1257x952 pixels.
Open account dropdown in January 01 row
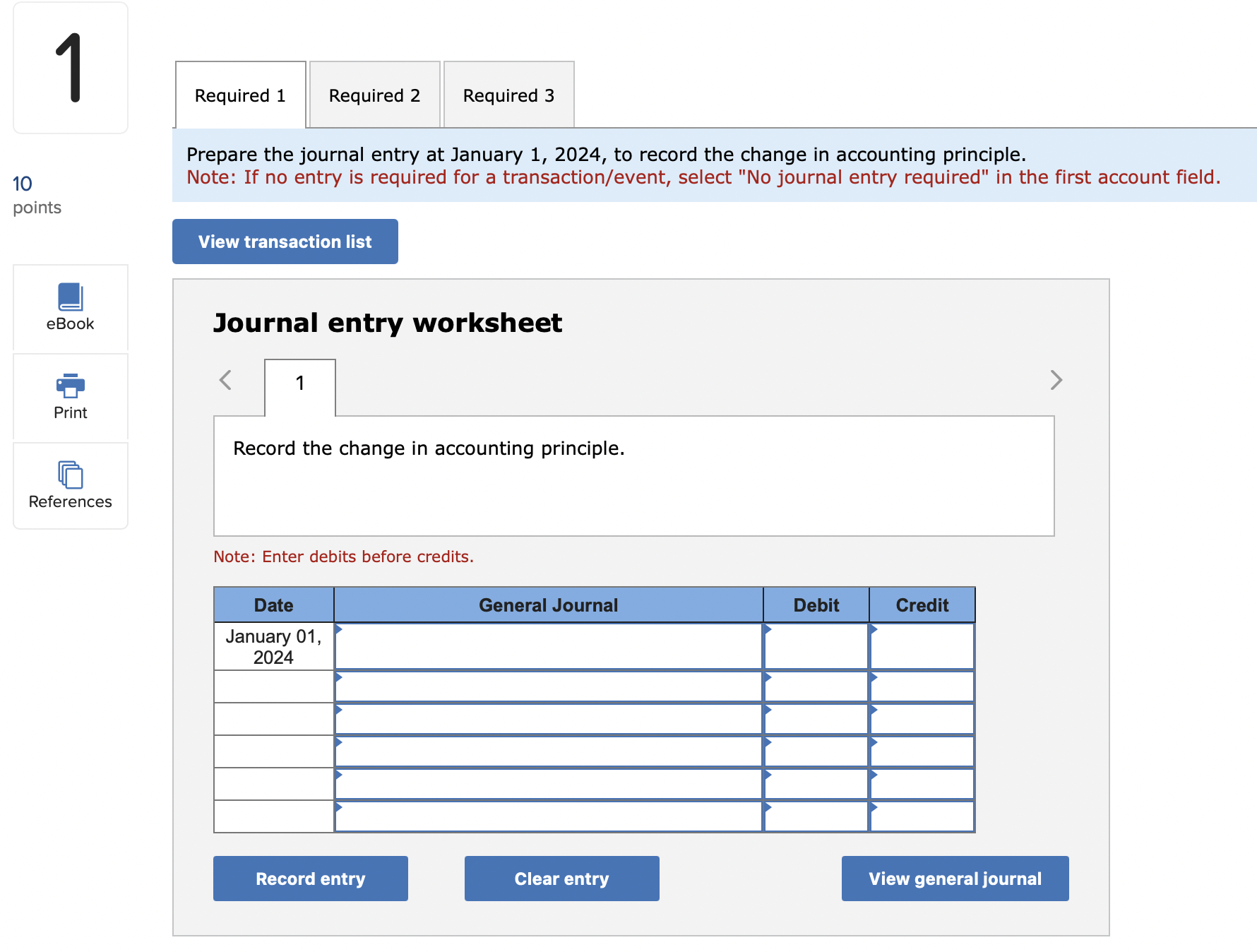pyautogui.click(x=549, y=646)
